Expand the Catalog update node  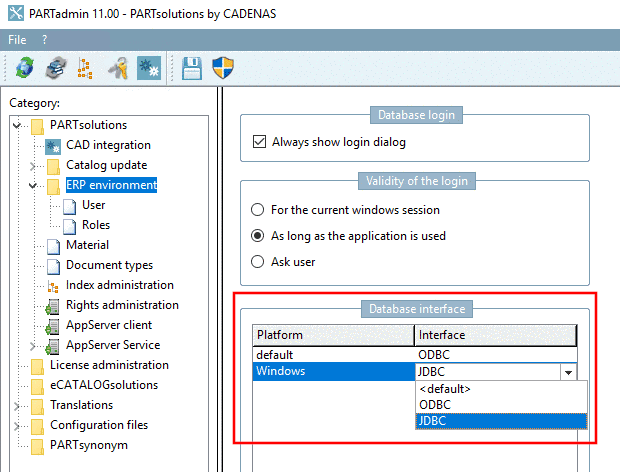(x=32, y=166)
